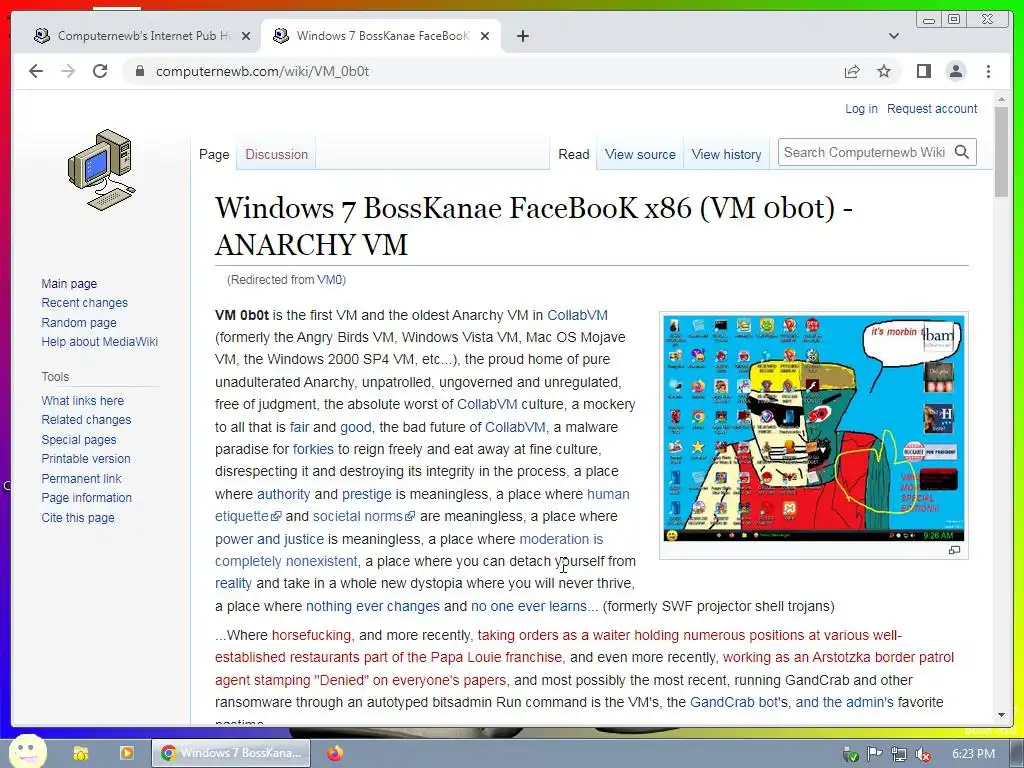Click the browser forward arrow

tap(68, 71)
